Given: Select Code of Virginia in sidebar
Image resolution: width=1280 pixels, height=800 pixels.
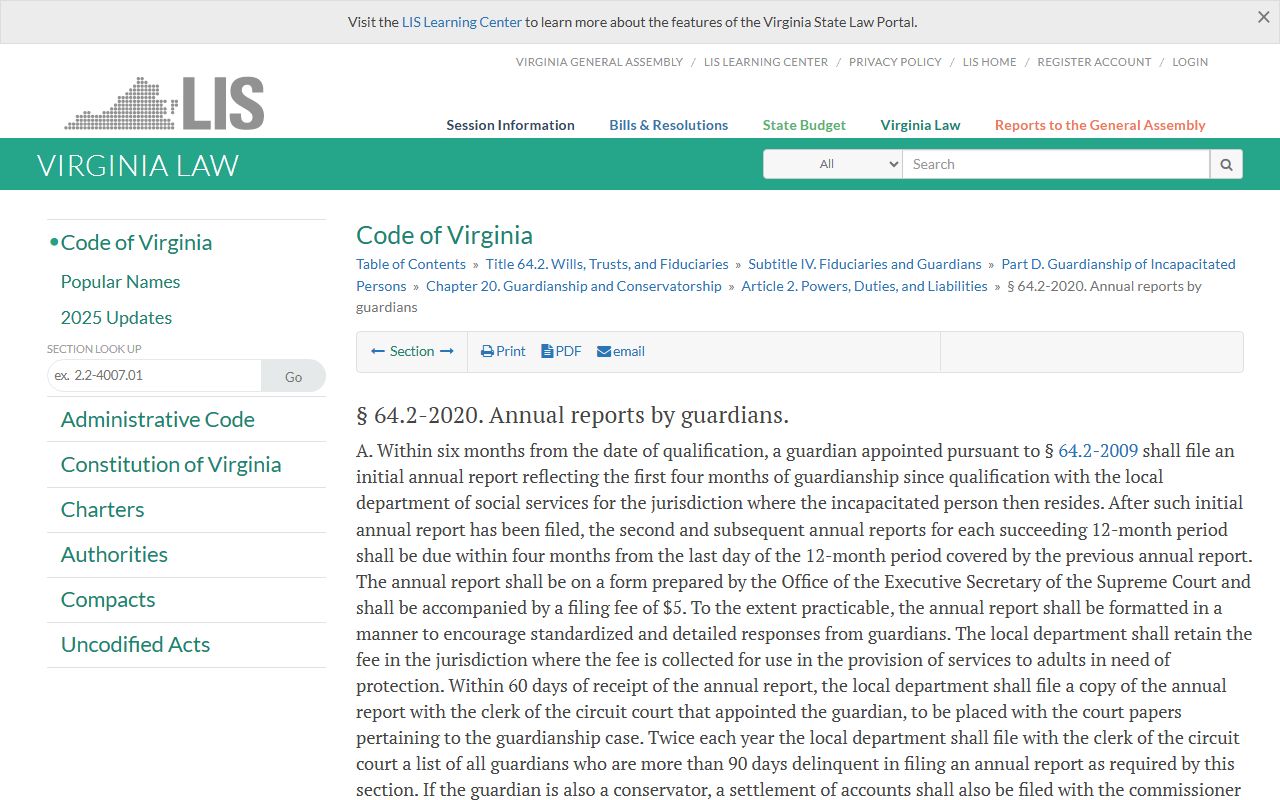Looking at the screenshot, I should point(136,243).
